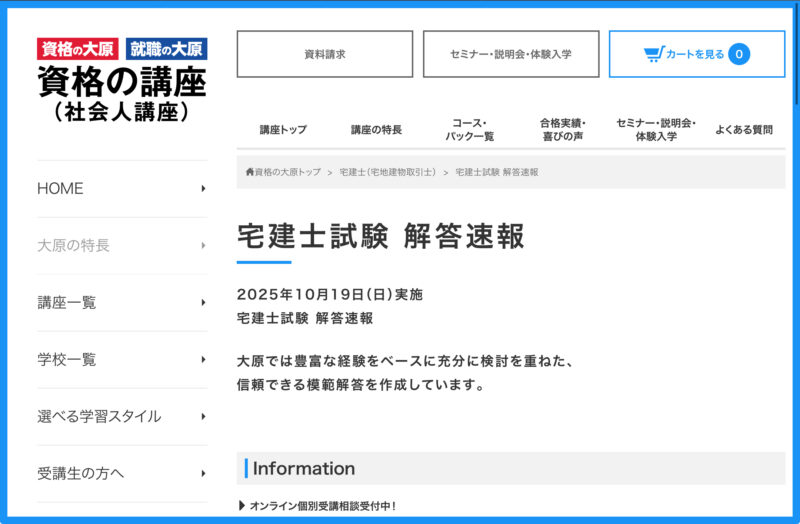Image resolution: width=800 pixels, height=524 pixels.
Task: Expand the HOME sidebar arrow
Action: [x=203, y=188]
